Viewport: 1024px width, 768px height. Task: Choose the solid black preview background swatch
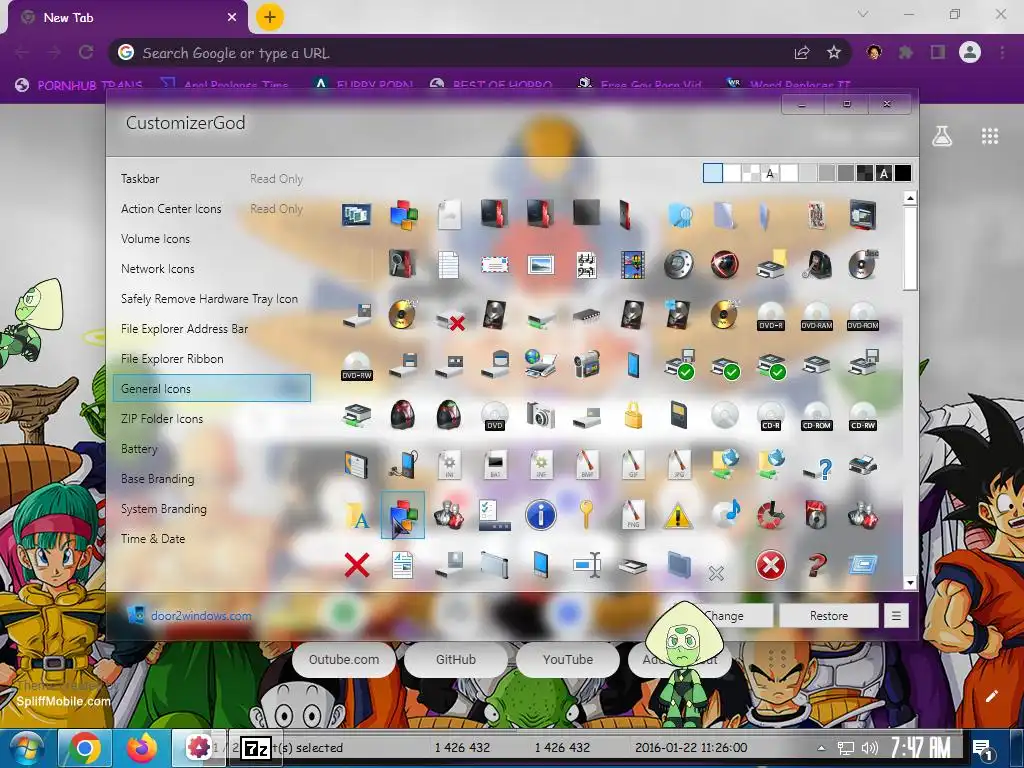(x=903, y=173)
